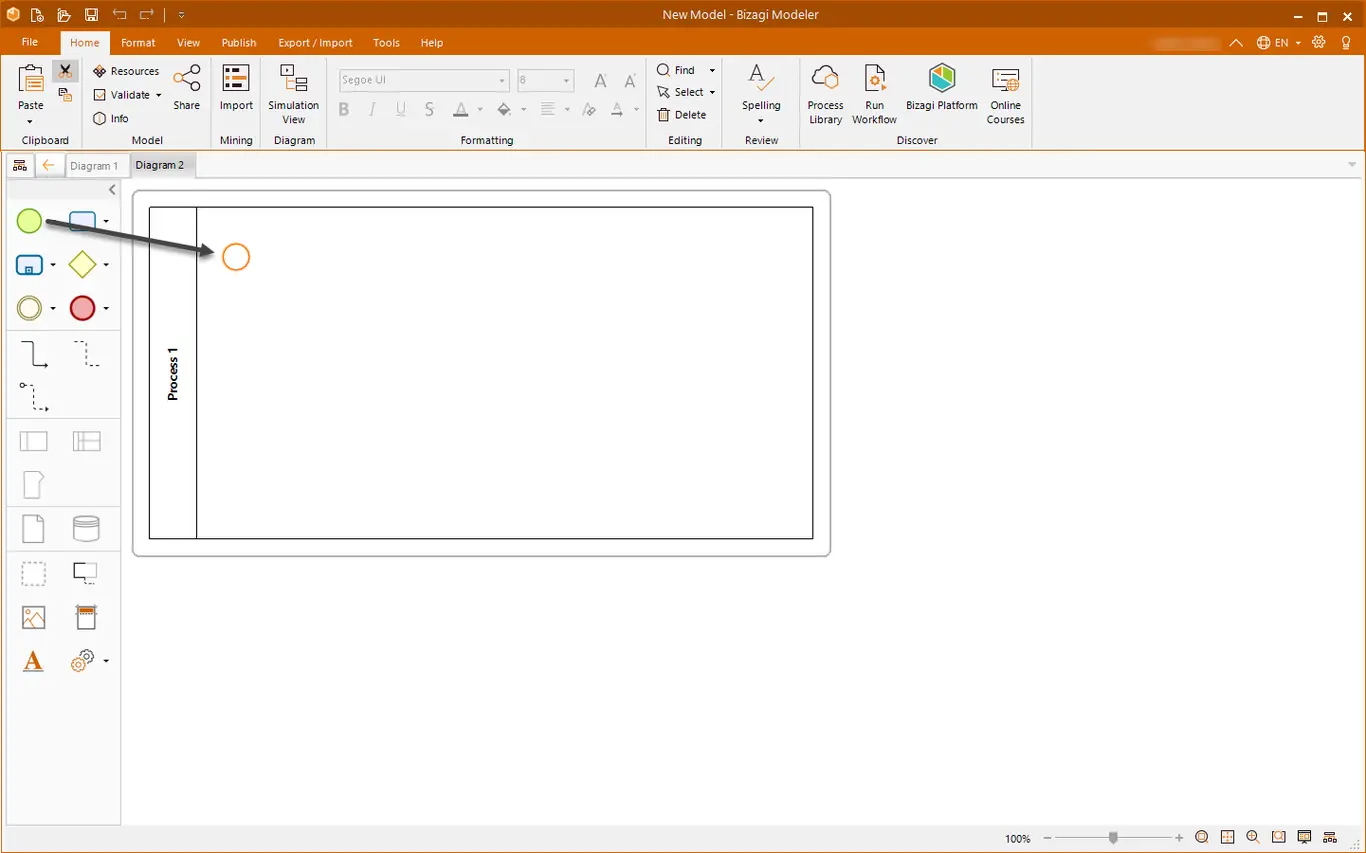Click the Cut scissors icon

pyautogui.click(x=65, y=71)
